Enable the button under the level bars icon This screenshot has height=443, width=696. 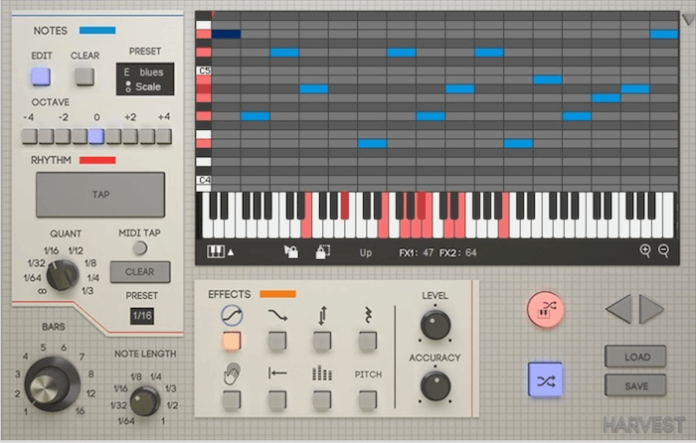click(x=322, y=399)
